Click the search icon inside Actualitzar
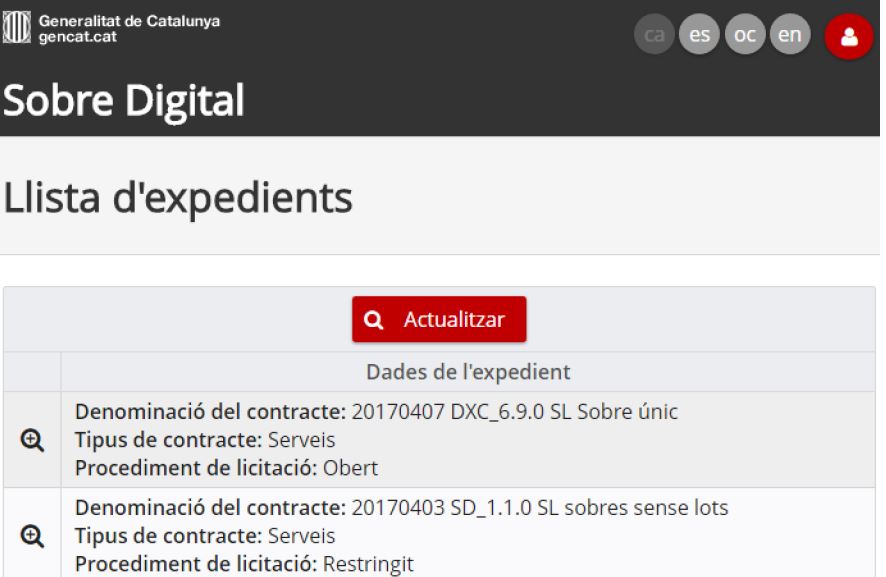The image size is (886, 577). [374, 320]
